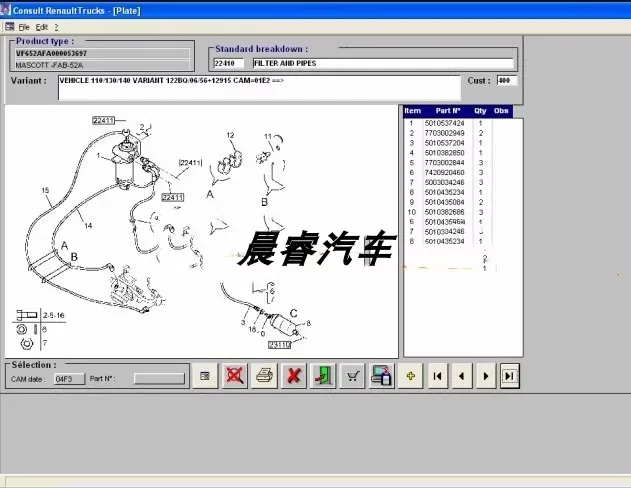Click the printer icon to print plate

(264, 376)
